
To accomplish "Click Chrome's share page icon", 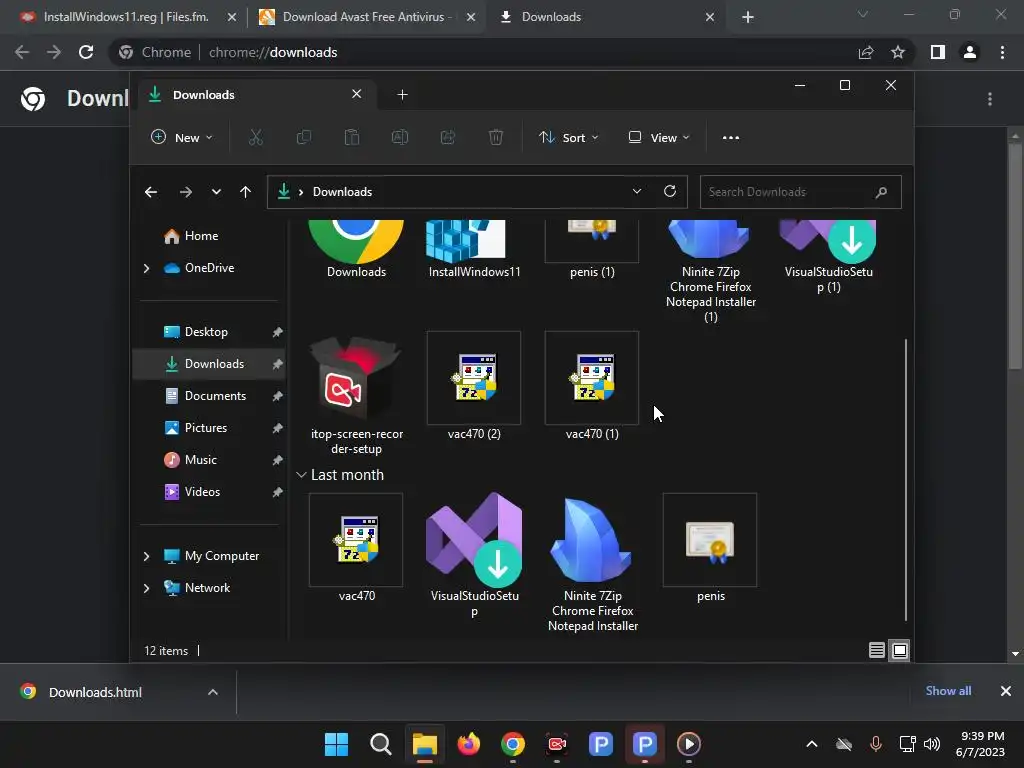I will (866, 52).
